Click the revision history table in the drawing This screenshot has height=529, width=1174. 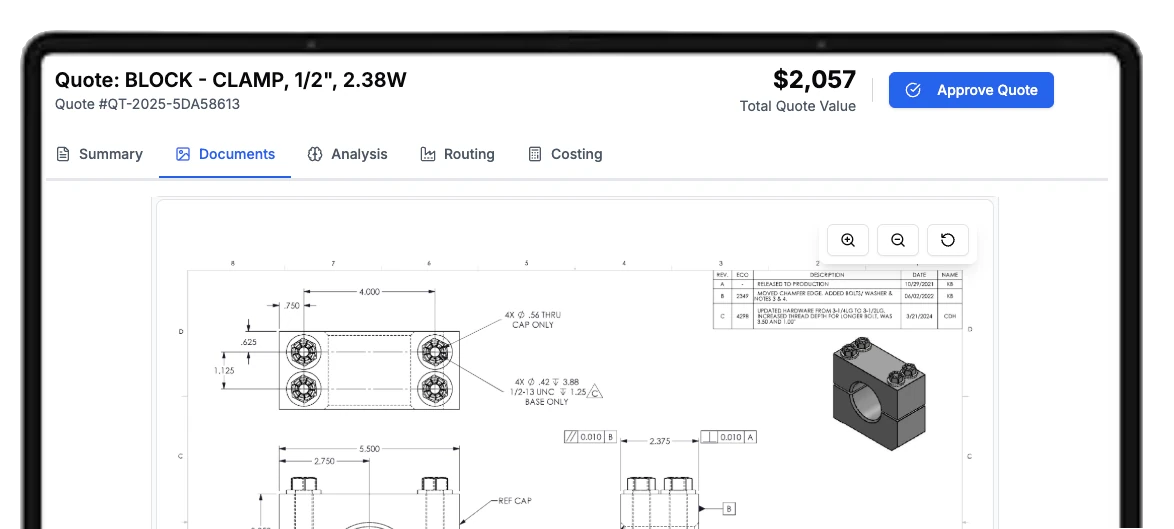tap(836, 298)
